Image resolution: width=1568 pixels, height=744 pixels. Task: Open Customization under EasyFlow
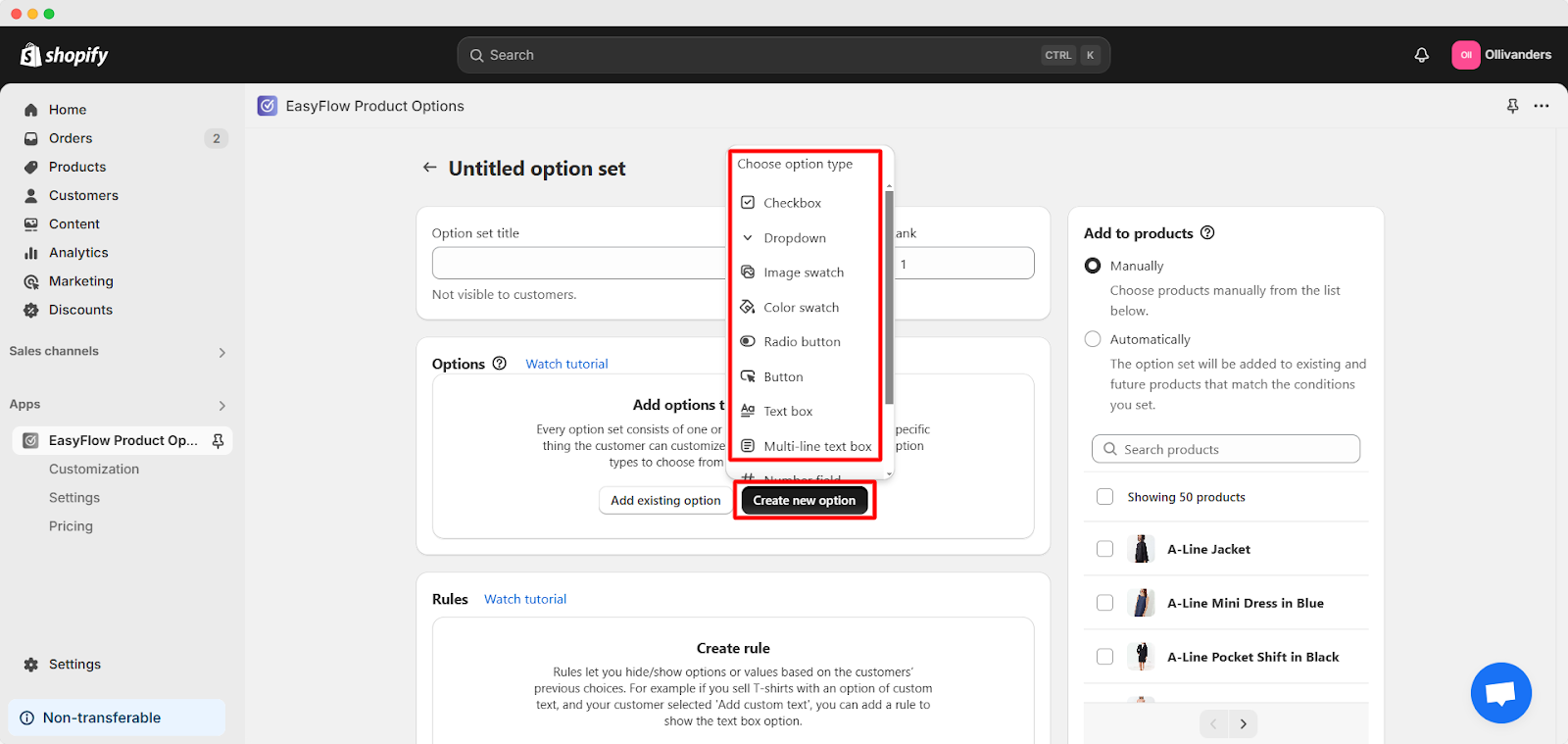[x=94, y=470]
